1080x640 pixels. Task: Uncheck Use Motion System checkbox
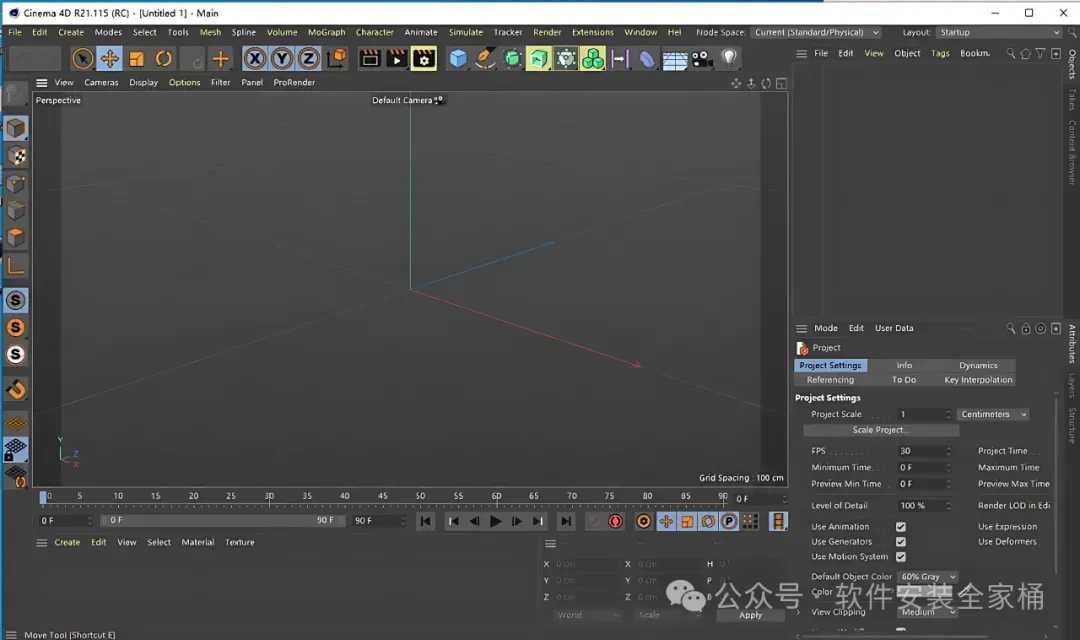tap(900, 557)
